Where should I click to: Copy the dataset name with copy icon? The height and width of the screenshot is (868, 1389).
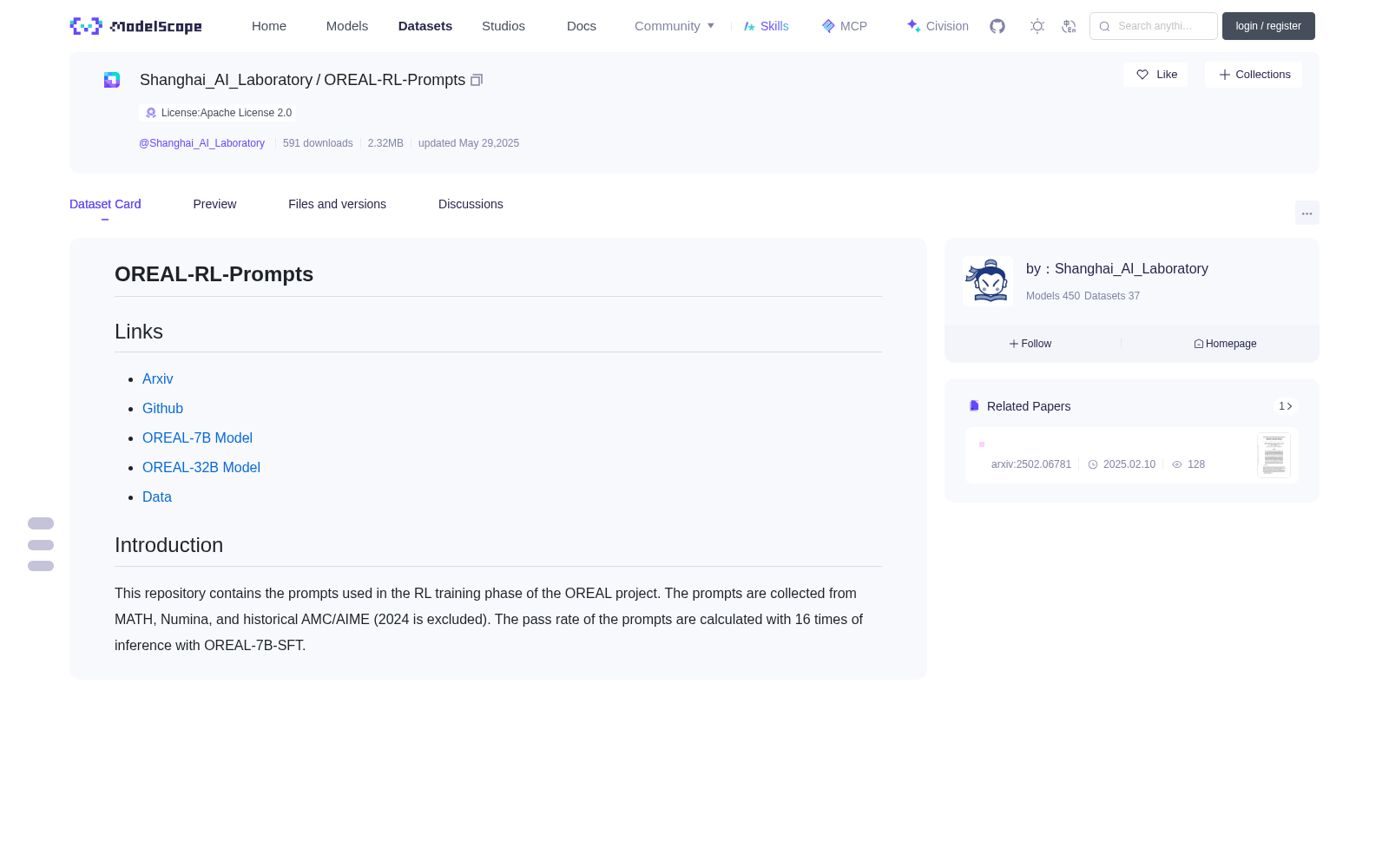click(x=477, y=80)
